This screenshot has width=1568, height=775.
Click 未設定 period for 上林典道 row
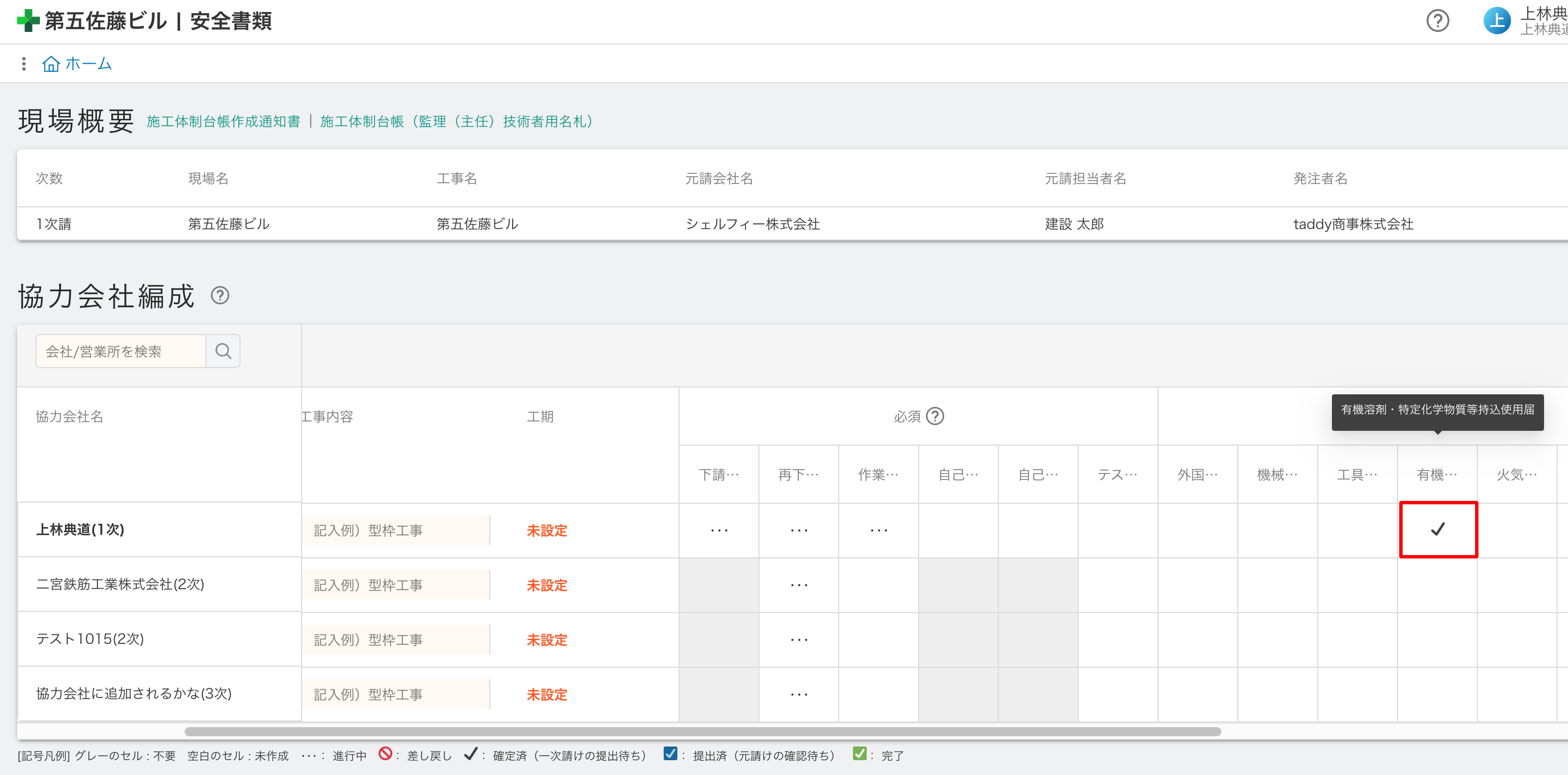(x=547, y=531)
